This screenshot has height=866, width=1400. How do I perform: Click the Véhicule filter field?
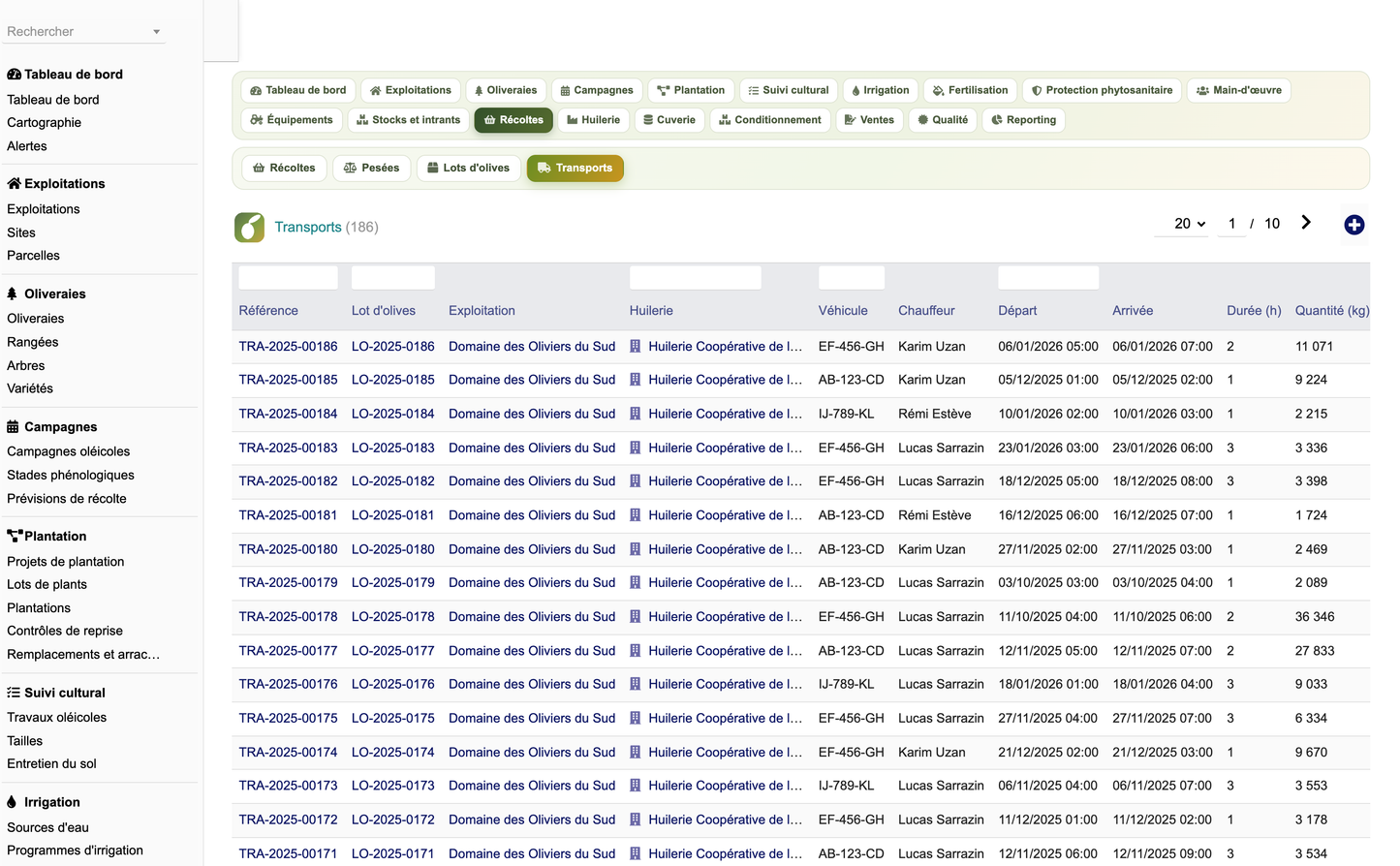851,278
